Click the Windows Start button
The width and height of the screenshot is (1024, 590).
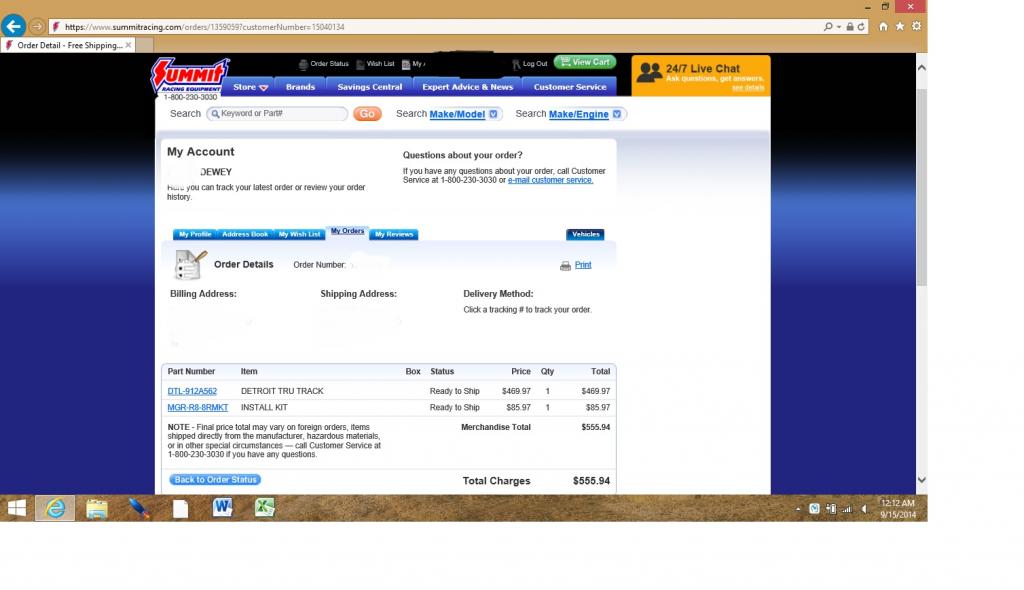pyautogui.click(x=17, y=508)
